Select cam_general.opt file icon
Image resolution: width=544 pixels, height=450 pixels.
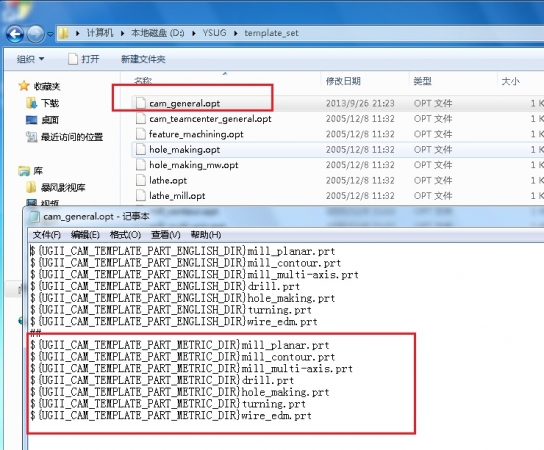(141, 103)
